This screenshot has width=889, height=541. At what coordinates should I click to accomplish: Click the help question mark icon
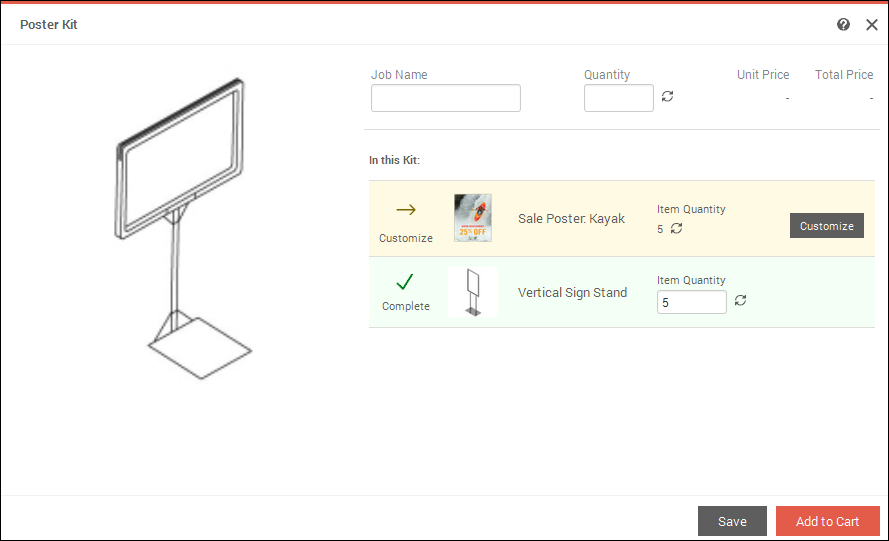(843, 24)
